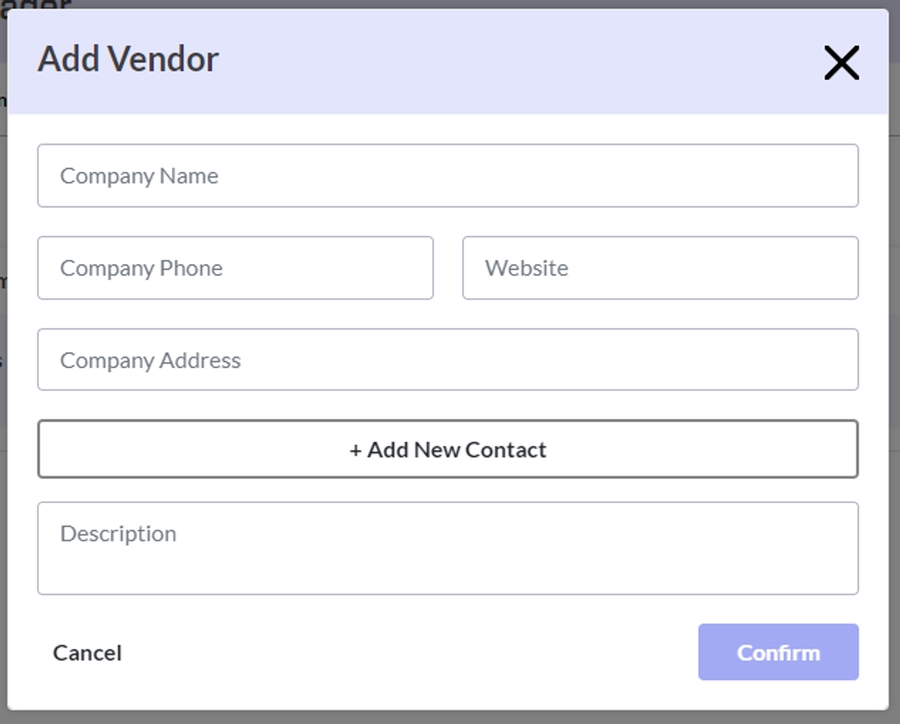Confirm the new vendor
Screen dimensions: 900x724
[x=778, y=653]
